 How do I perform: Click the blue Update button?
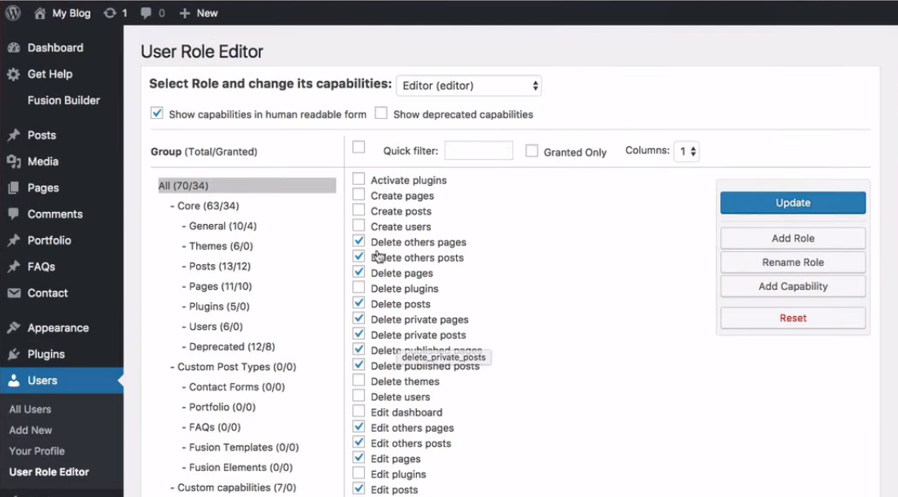point(792,203)
